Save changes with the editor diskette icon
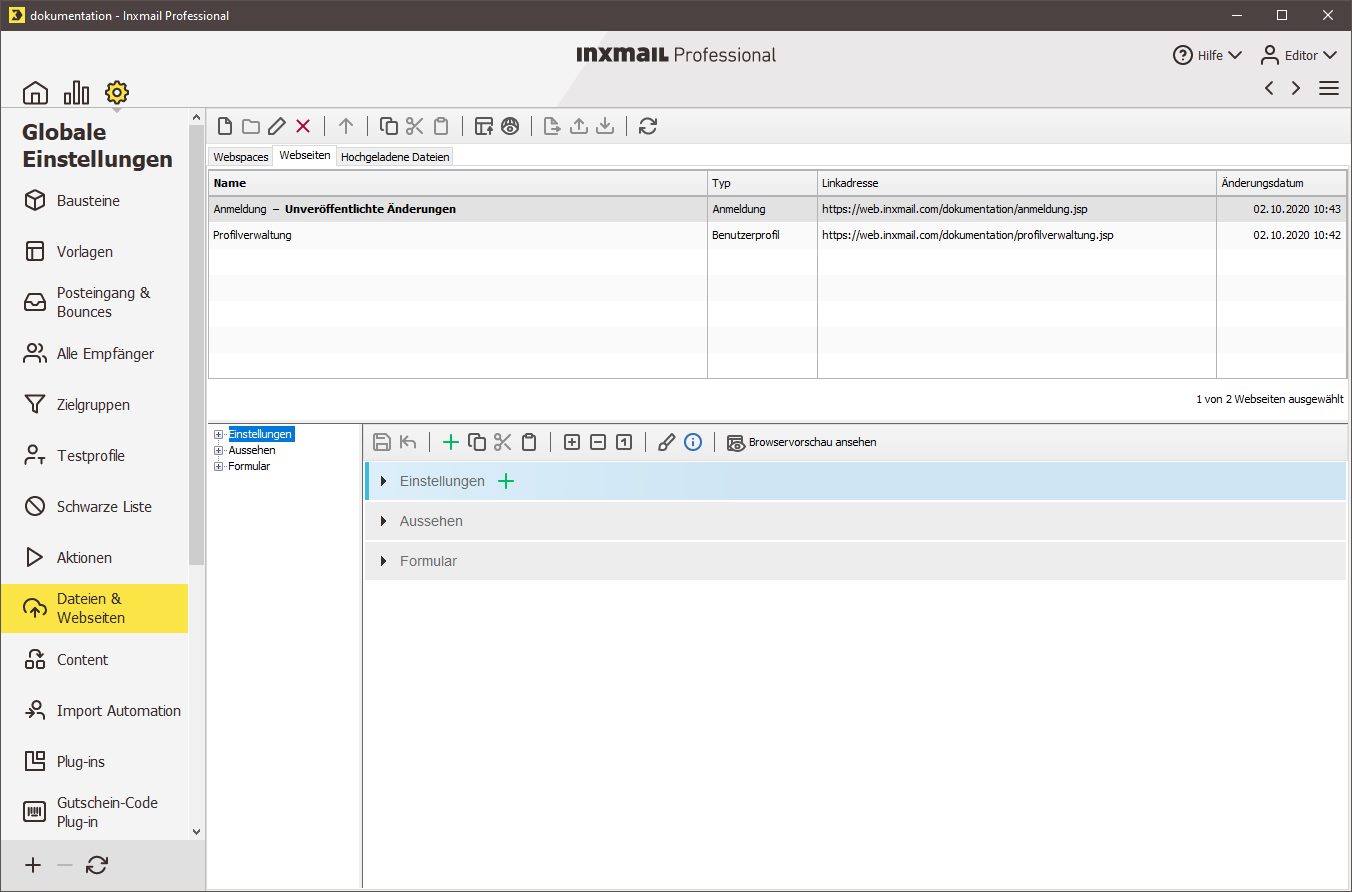 click(382, 442)
